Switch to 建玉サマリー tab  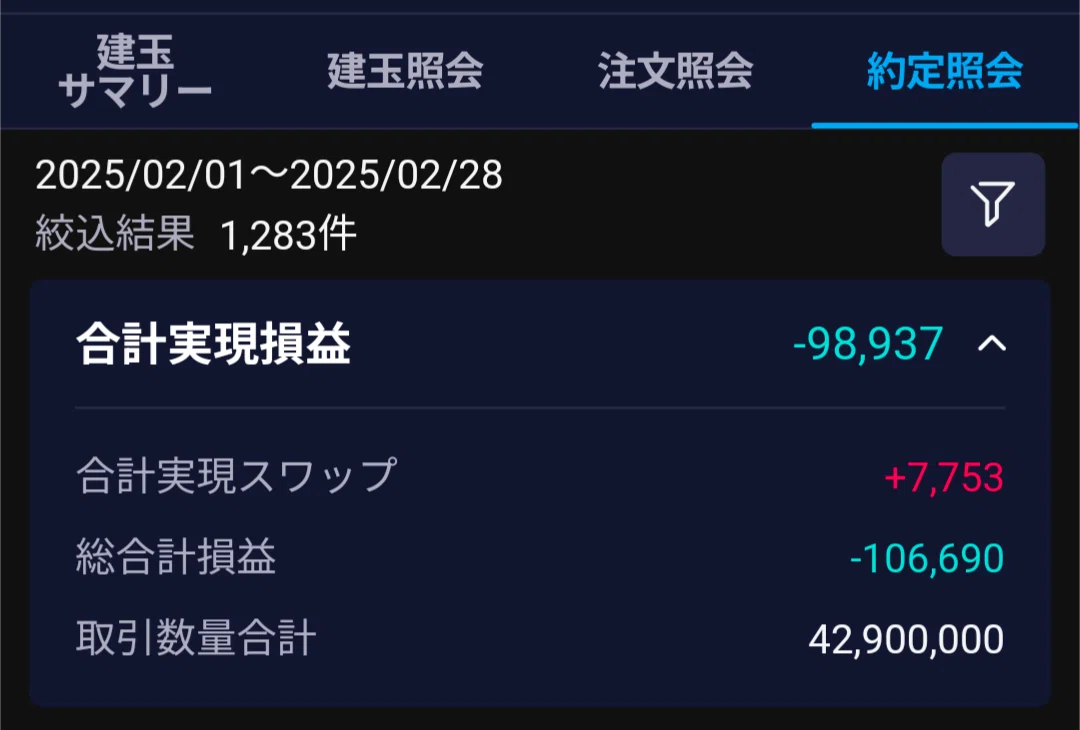[135, 70]
